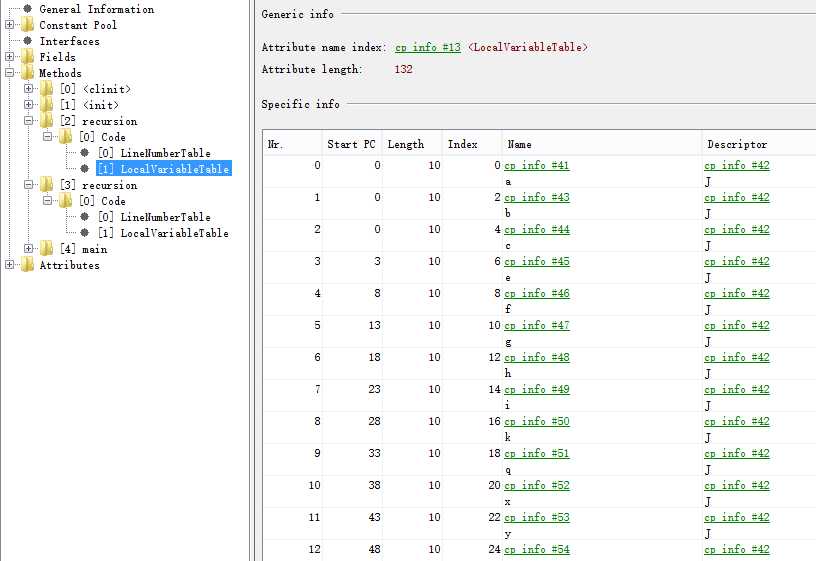Screen dimensions: 816x561
Task: Follow the cp info #47 name link
Action: click(x=537, y=326)
